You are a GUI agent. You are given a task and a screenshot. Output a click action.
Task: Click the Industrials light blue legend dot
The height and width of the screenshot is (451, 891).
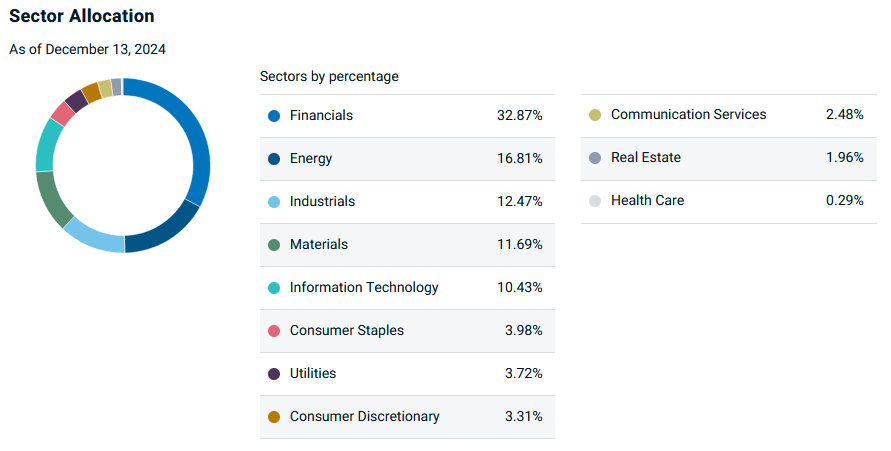[274, 202]
